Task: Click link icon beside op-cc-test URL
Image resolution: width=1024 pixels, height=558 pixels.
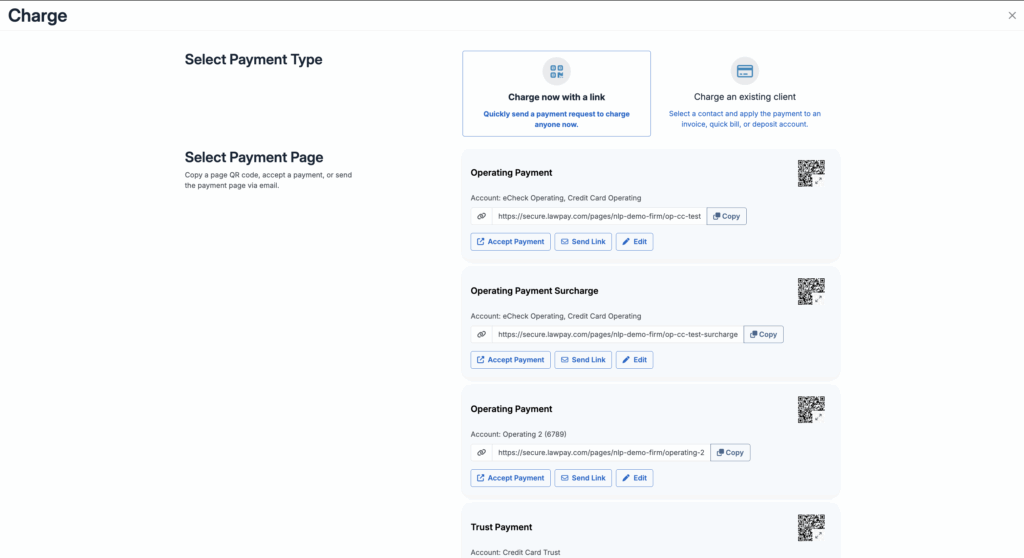Action: (481, 216)
